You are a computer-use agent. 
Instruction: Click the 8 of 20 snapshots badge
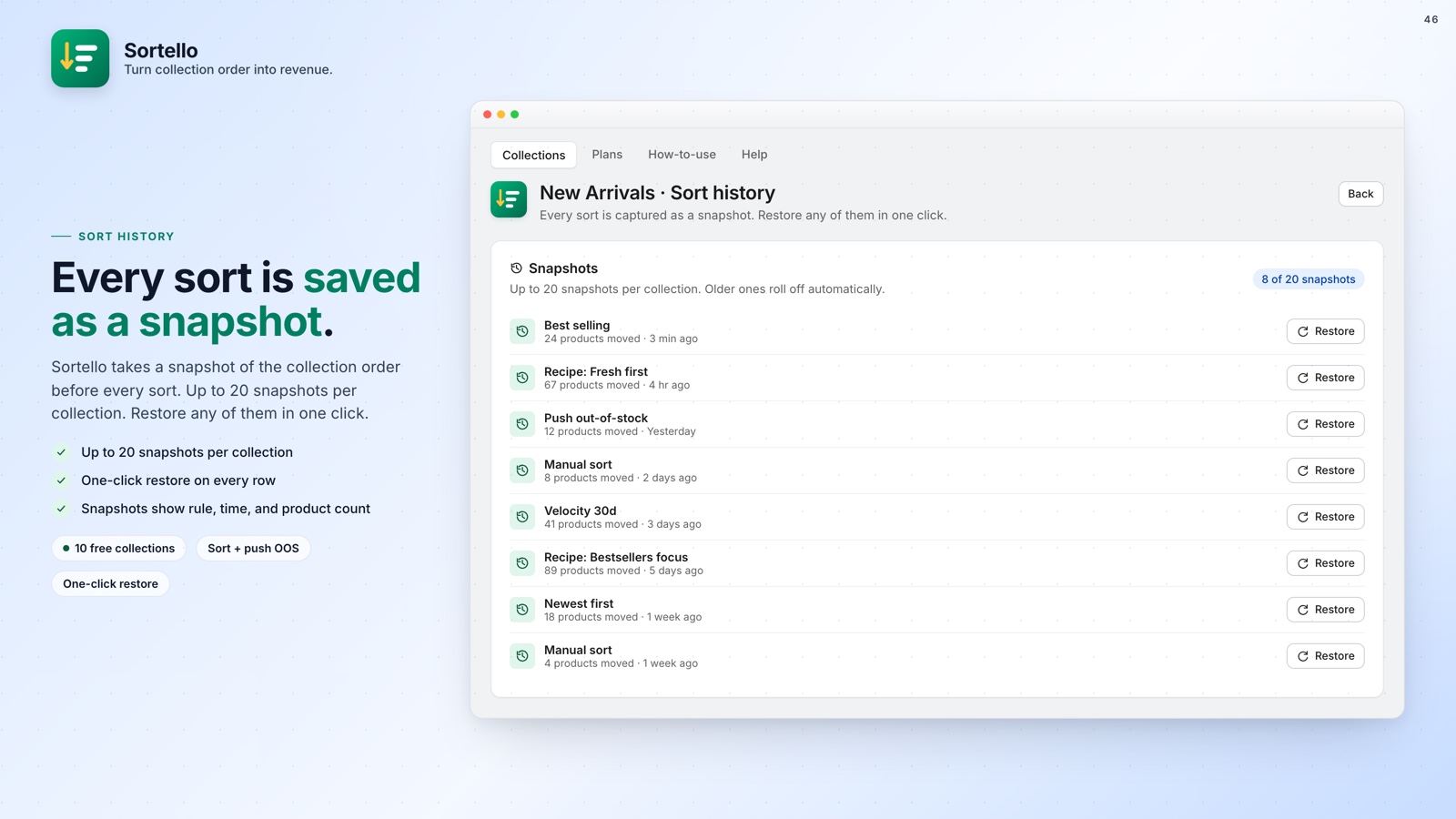tap(1308, 279)
